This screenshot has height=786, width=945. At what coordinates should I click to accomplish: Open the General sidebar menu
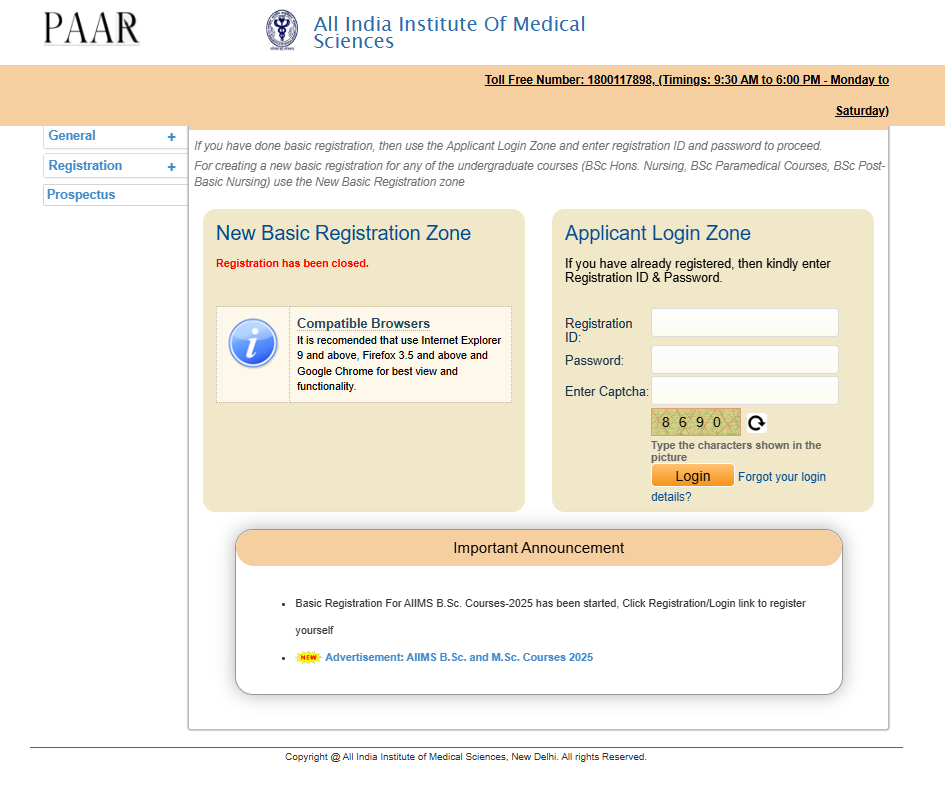point(72,136)
